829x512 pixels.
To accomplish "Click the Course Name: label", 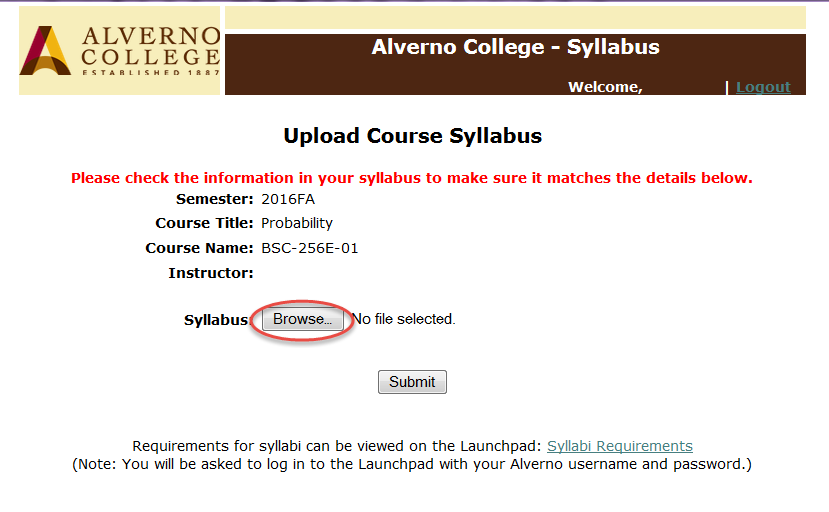I will tap(199, 248).
